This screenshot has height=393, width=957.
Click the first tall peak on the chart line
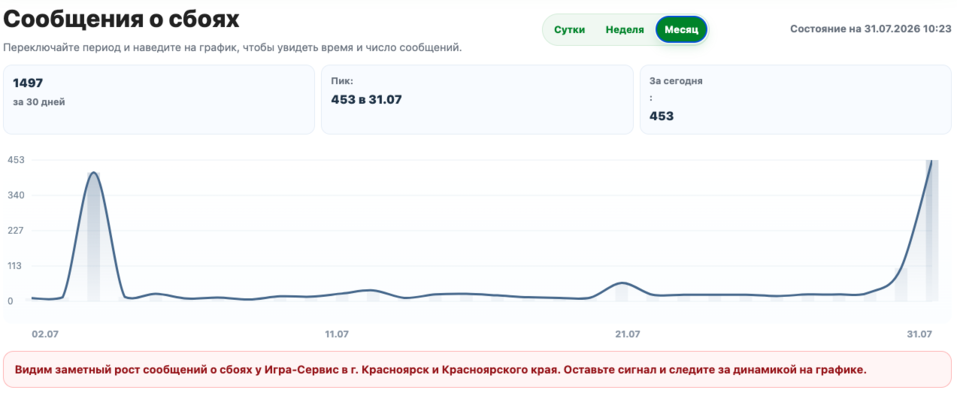click(93, 173)
